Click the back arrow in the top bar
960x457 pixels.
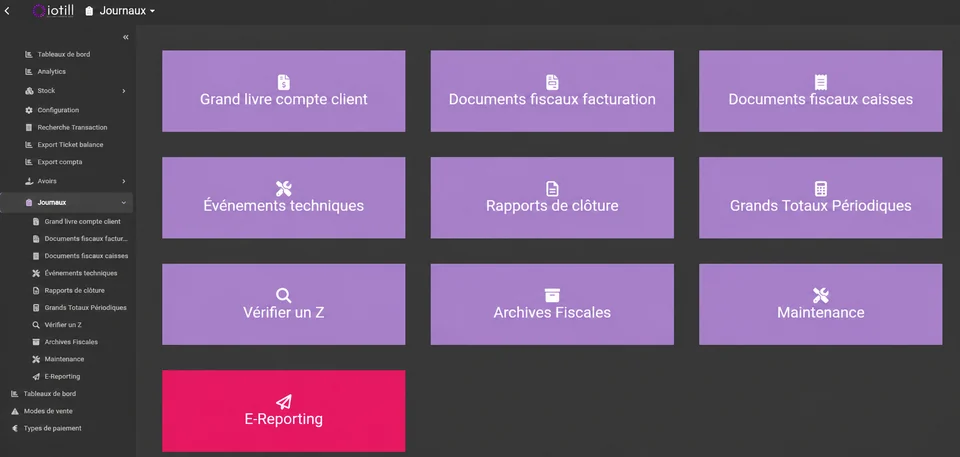pos(7,11)
